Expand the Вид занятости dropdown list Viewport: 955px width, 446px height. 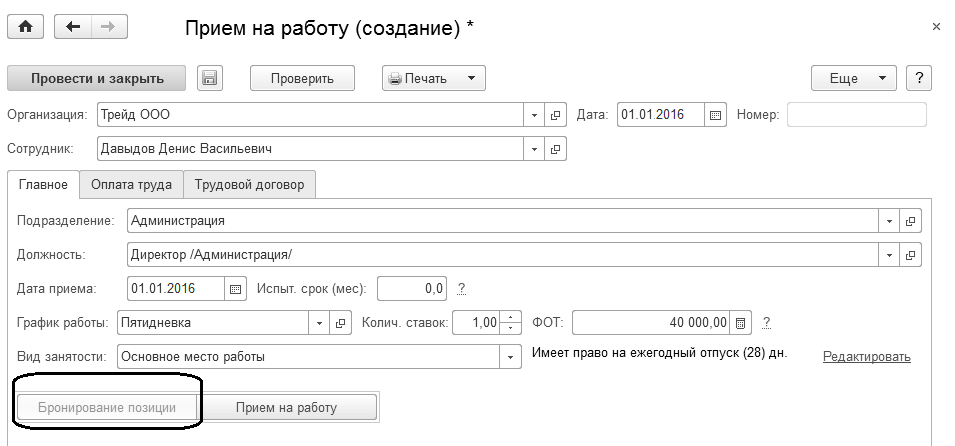coord(510,358)
